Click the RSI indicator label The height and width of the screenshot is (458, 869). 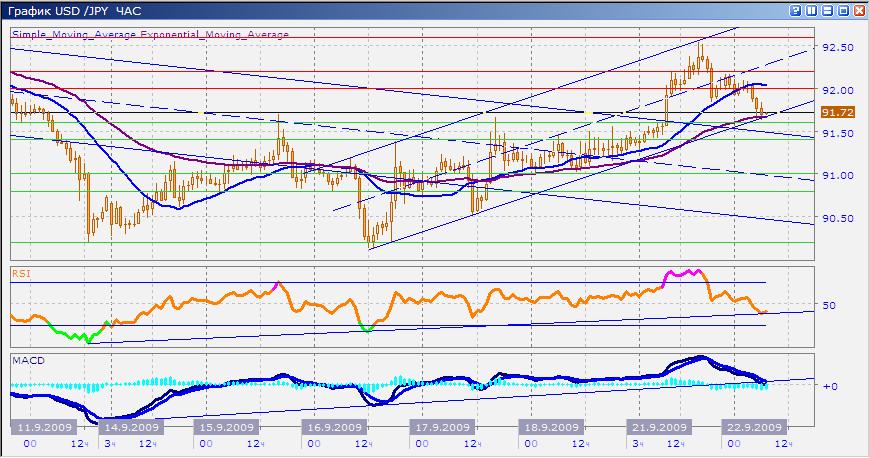tap(20, 272)
